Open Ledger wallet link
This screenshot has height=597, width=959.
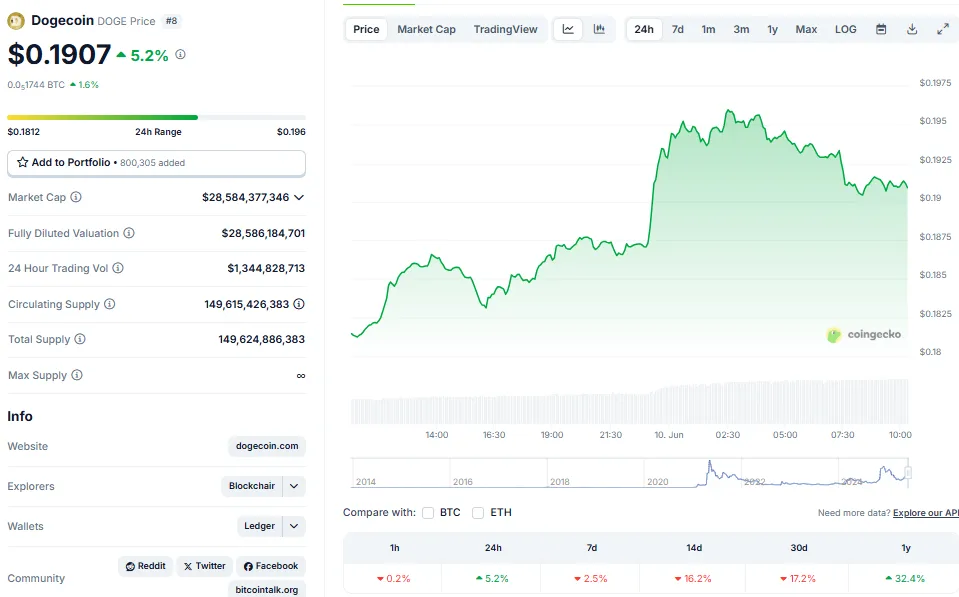[259, 526]
